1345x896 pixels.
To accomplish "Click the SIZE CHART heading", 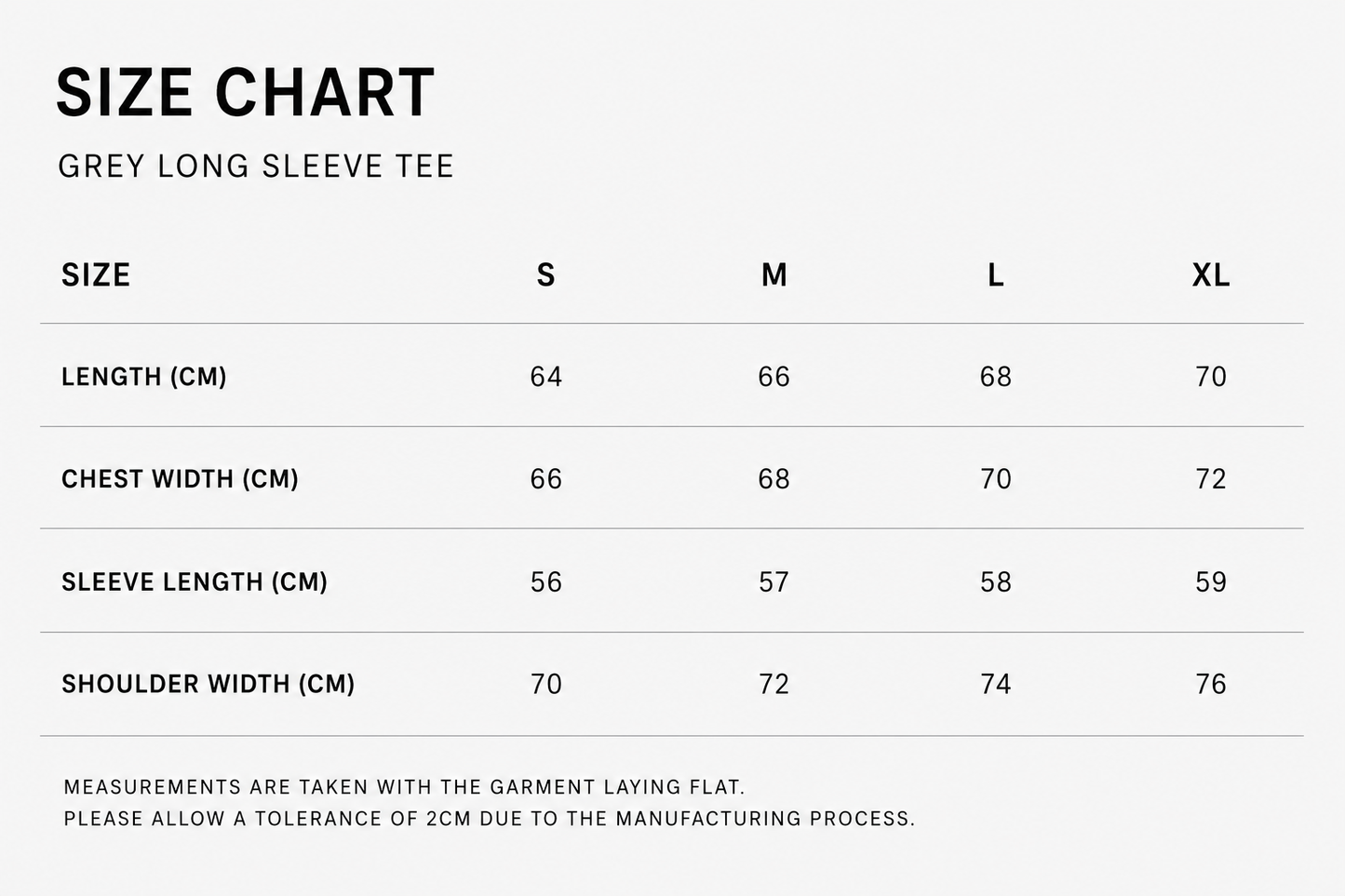I will point(245,92).
